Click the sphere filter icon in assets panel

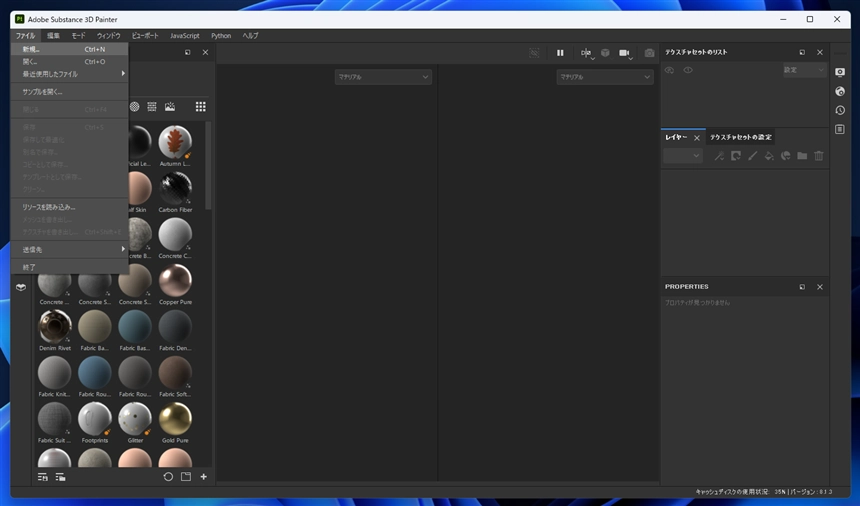(134, 106)
